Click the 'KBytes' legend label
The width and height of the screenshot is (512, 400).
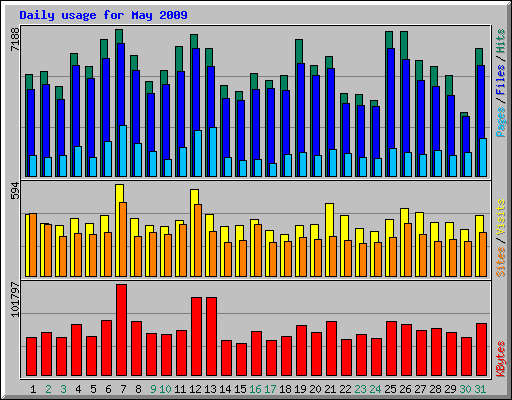tap(501, 359)
